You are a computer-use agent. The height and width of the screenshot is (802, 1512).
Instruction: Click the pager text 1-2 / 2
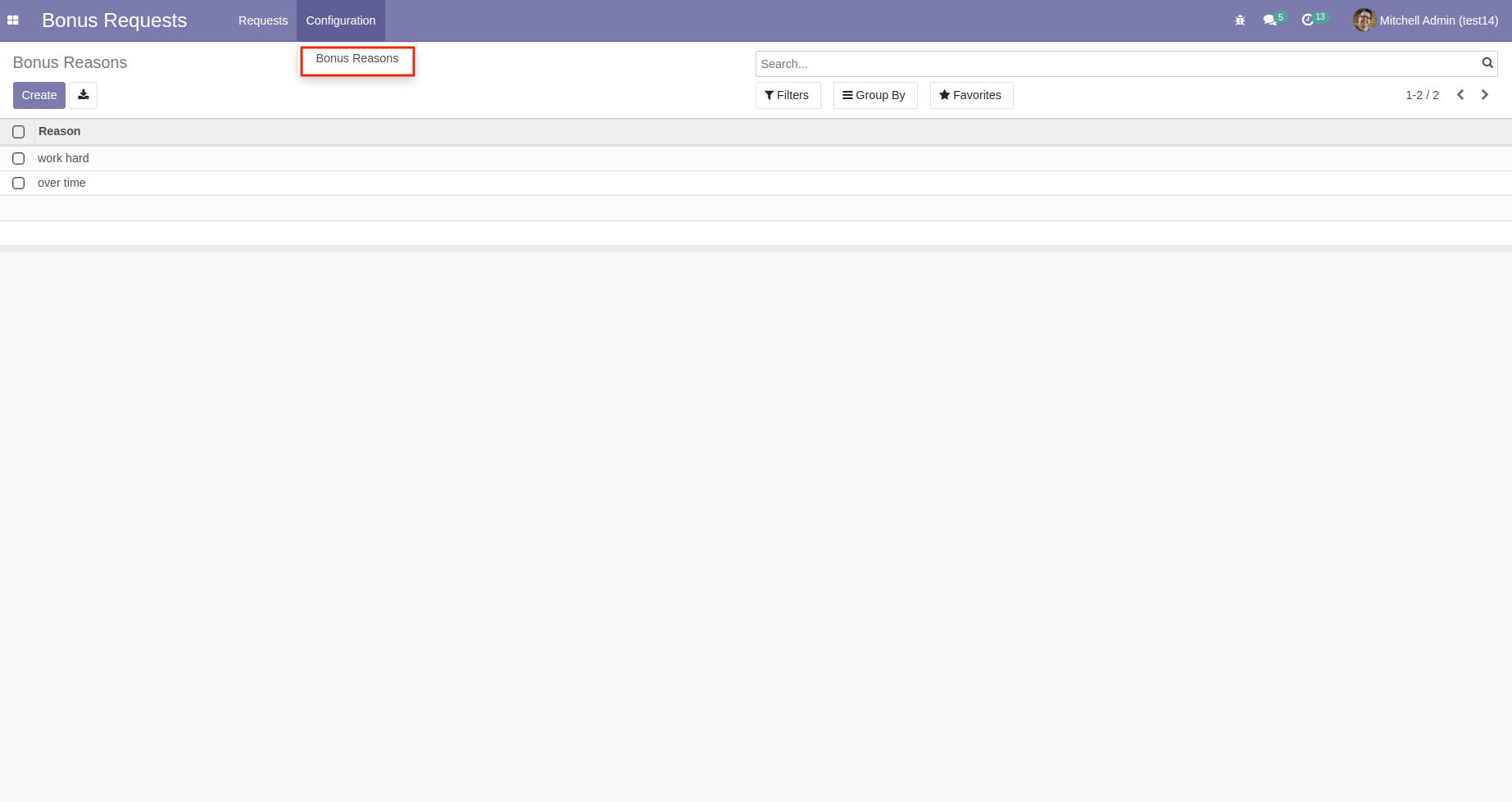(x=1423, y=95)
